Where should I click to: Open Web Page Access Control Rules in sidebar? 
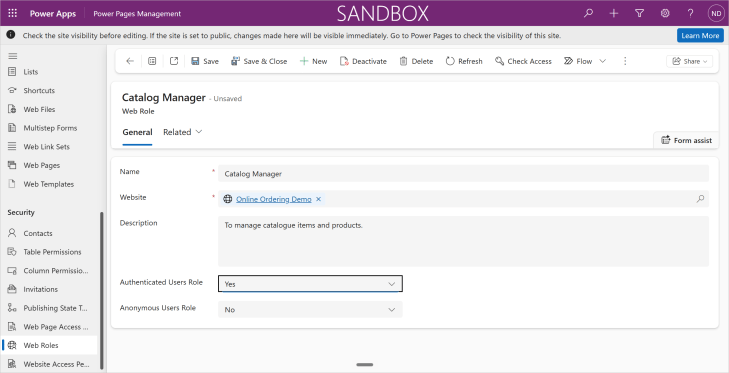tap(49, 326)
